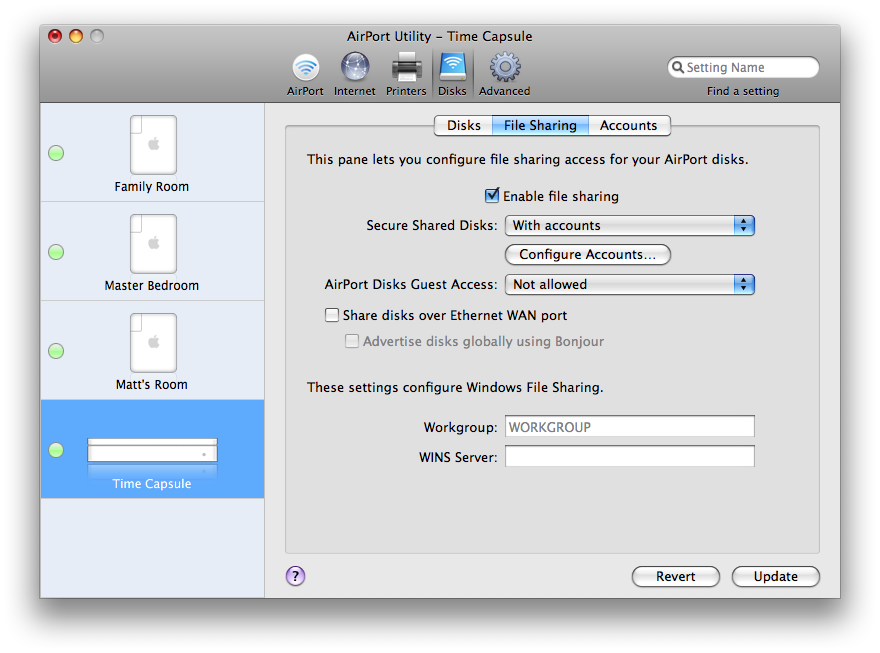Click the Family Room label in sidebar
This screenshot has height=653, width=880.
tap(152, 187)
